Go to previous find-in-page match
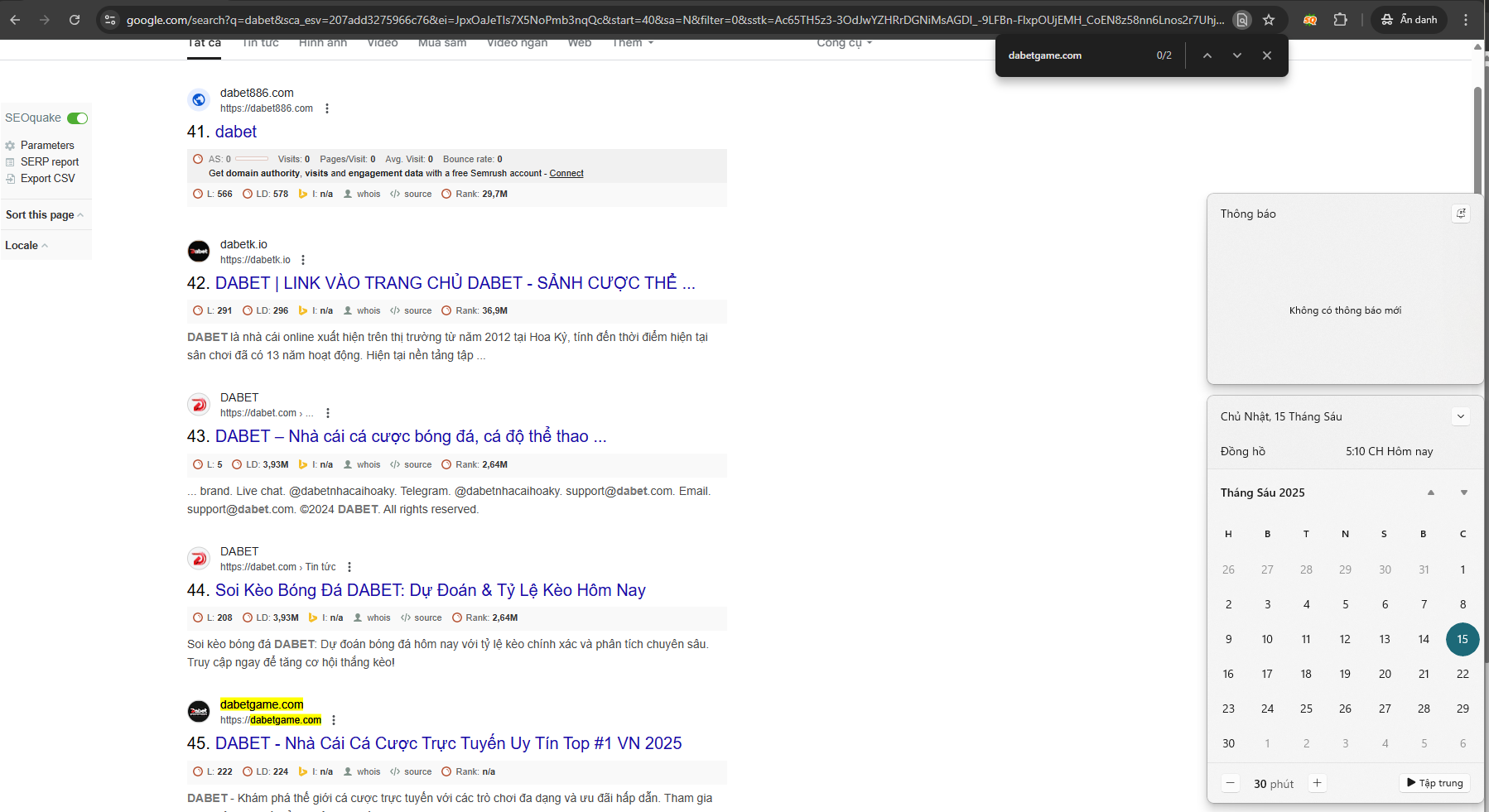This screenshot has height=812, width=1489. [x=1207, y=55]
